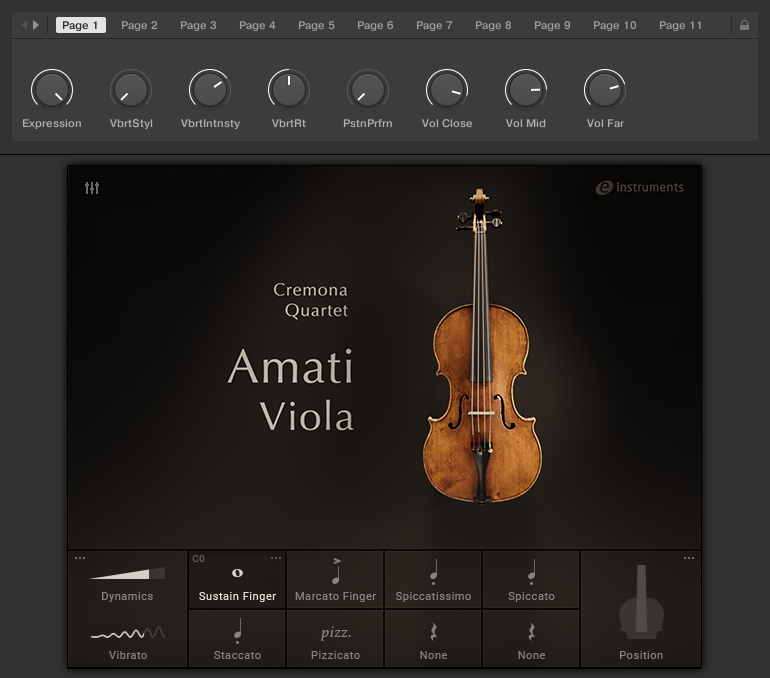
Task: Click the VbrtIntnsty knob
Action: click(x=210, y=89)
